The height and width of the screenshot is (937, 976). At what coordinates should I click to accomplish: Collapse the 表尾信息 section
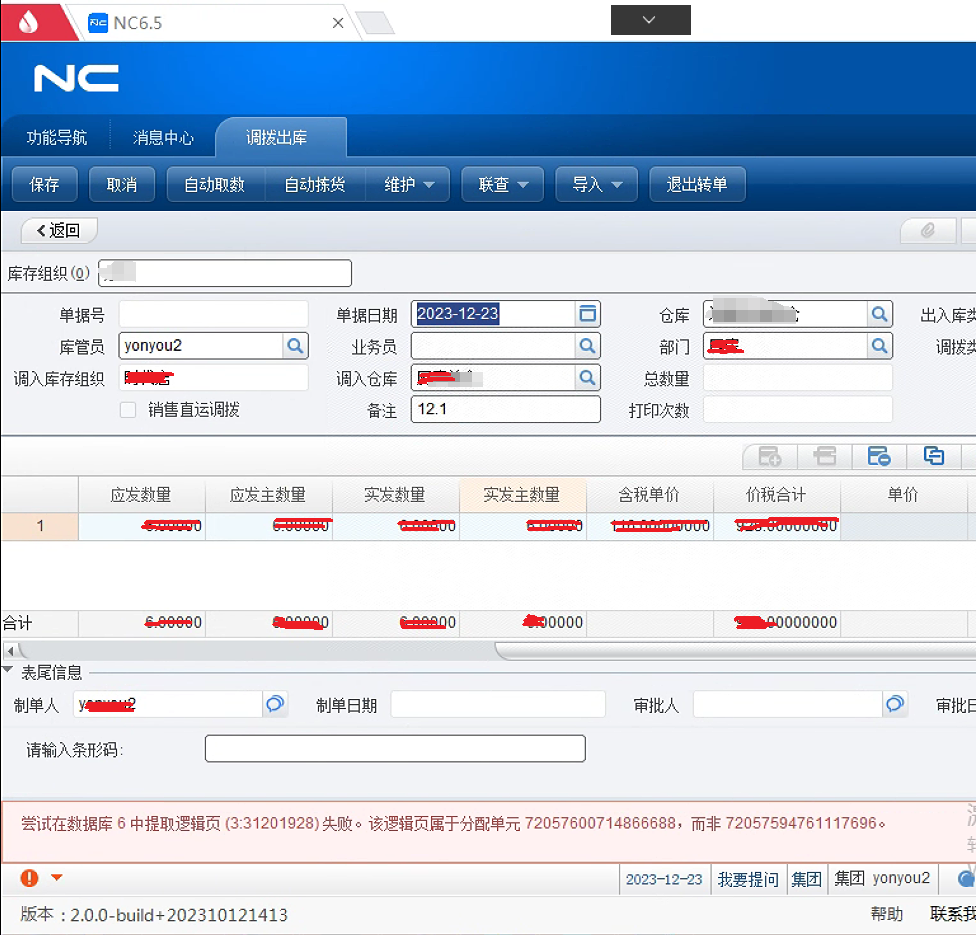[x=8, y=671]
